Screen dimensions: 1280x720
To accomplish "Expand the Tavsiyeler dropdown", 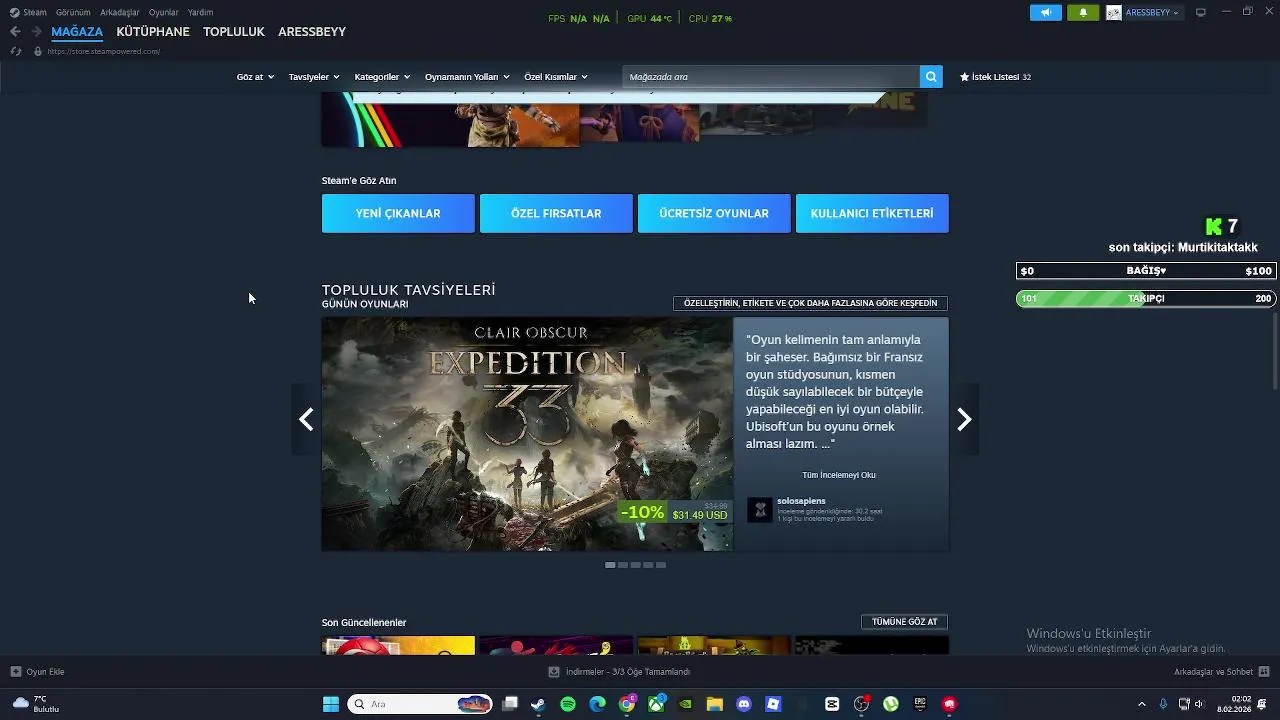I will pos(314,77).
